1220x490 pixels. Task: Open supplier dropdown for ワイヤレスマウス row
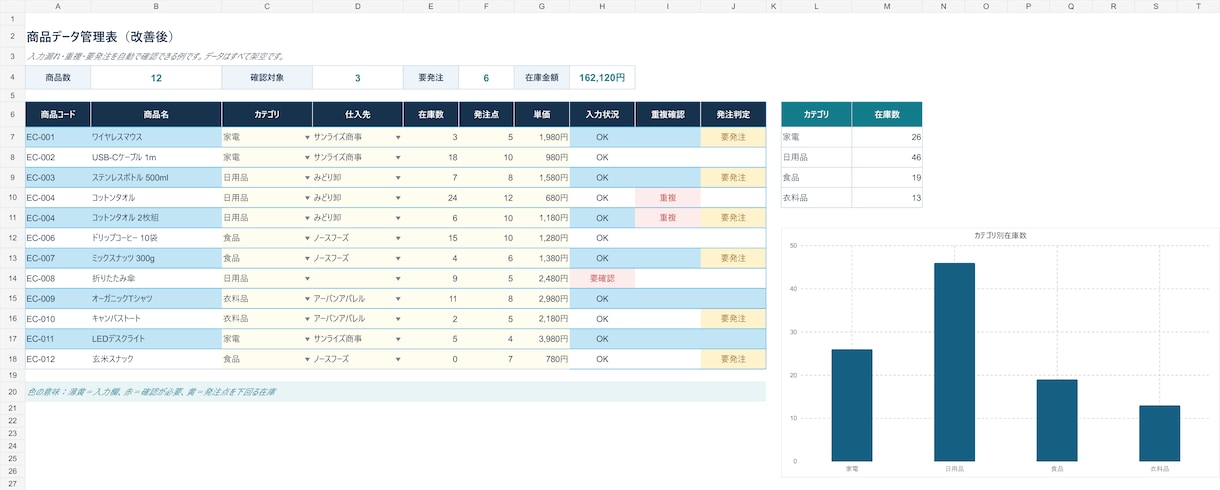(x=398, y=137)
